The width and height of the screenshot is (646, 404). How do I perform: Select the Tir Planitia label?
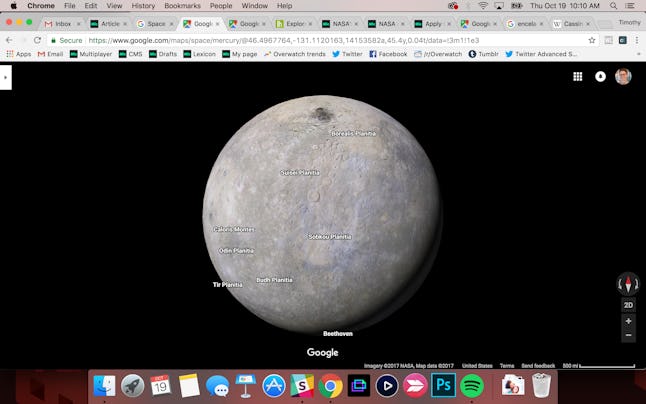click(227, 285)
